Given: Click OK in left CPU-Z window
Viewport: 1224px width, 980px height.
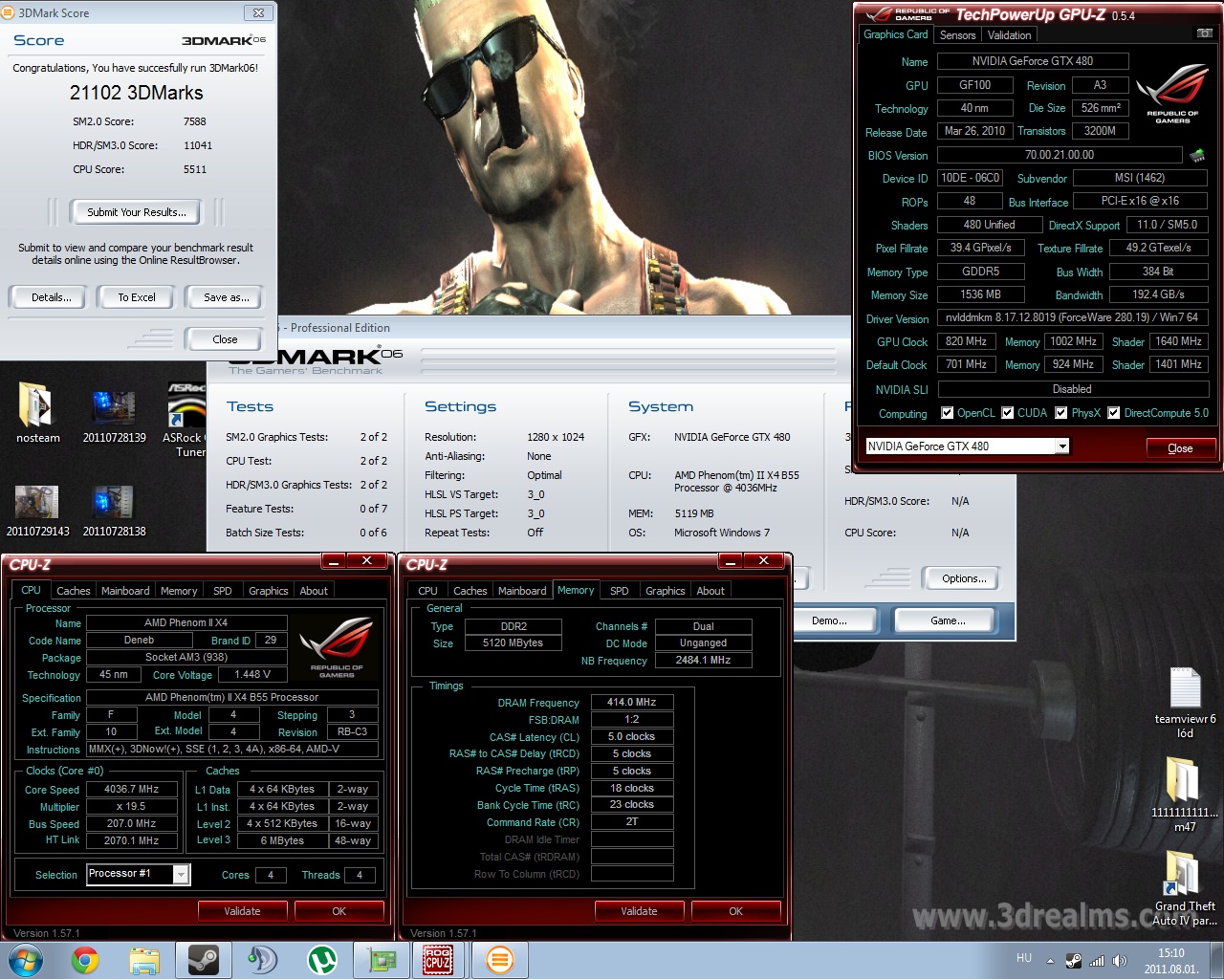Looking at the screenshot, I should (x=339, y=911).
